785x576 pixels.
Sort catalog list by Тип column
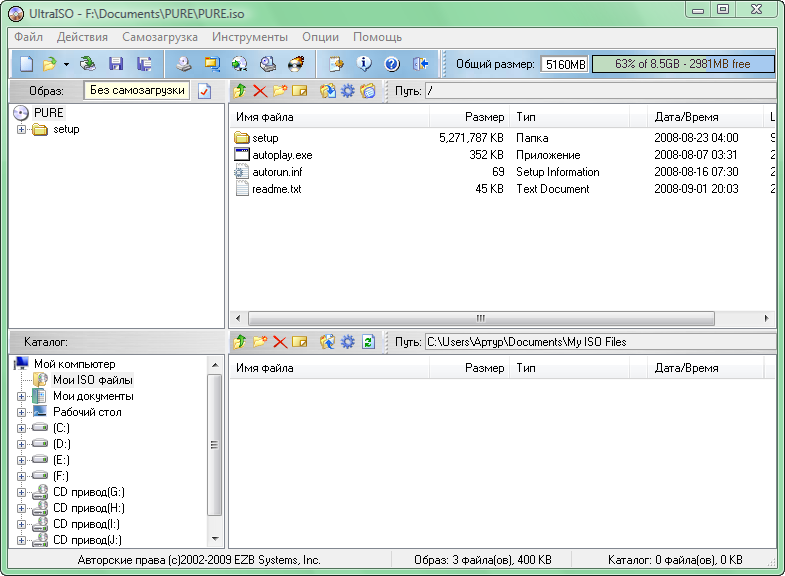click(x=569, y=368)
